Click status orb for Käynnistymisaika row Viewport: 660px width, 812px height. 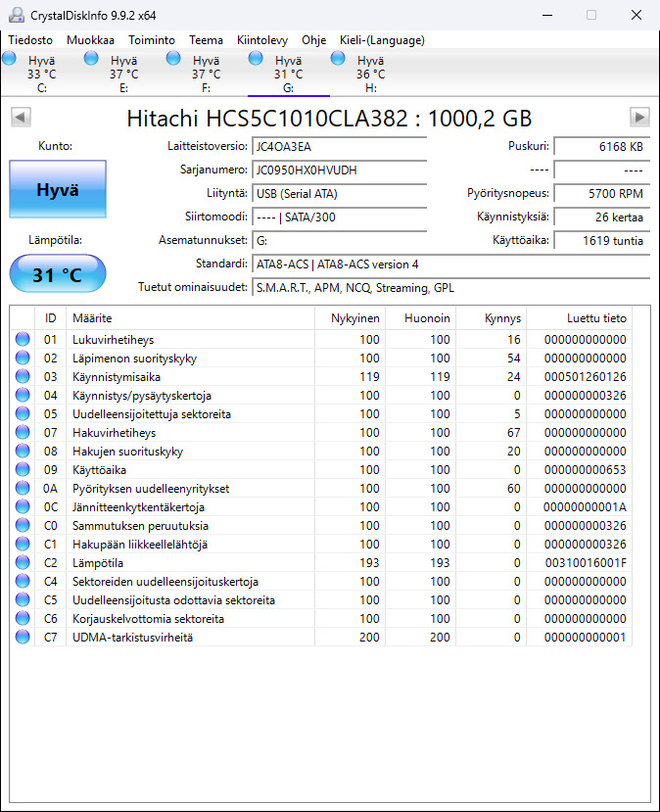coord(23,376)
